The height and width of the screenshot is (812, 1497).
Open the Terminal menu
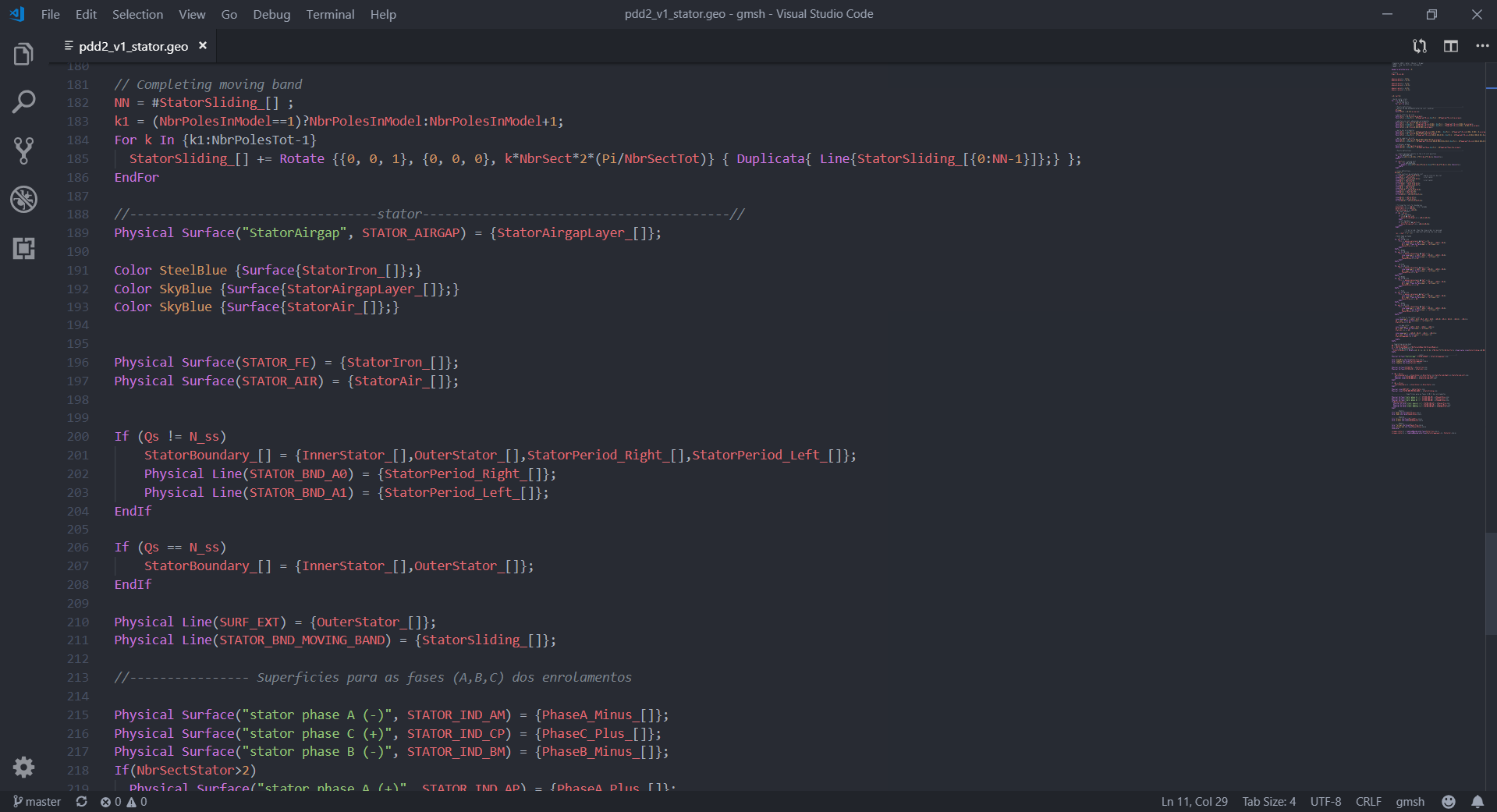click(330, 14)
